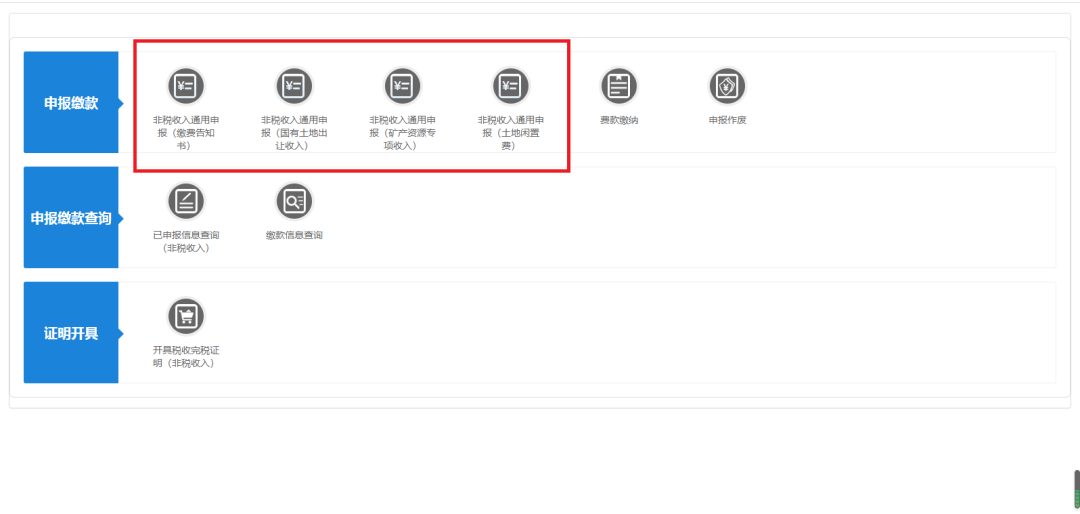Click the 申报作废 icon
1080x514 pixels.
[727, 86]
